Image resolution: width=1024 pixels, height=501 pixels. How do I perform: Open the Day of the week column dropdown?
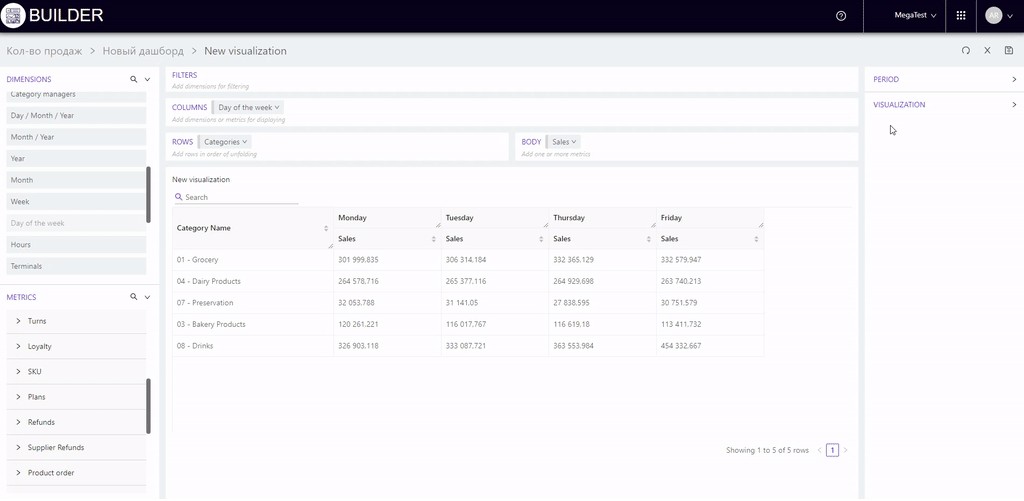[249, 107]
